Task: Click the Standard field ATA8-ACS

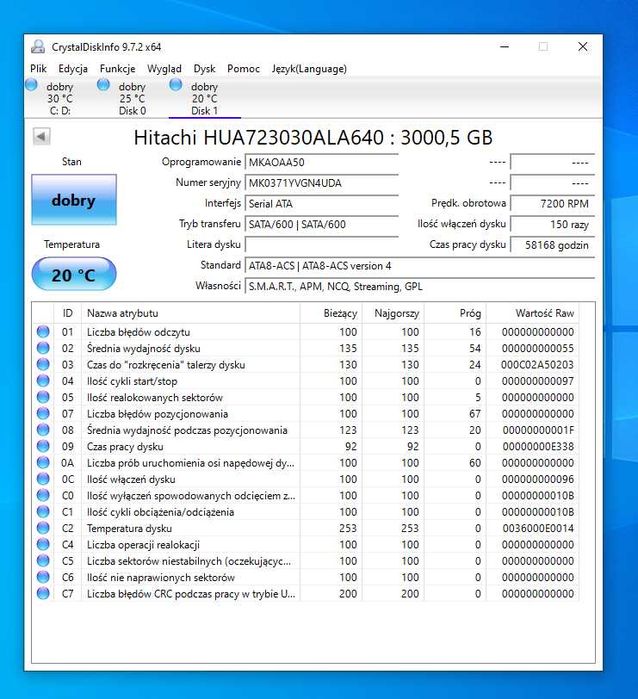Action: [420, 266]
